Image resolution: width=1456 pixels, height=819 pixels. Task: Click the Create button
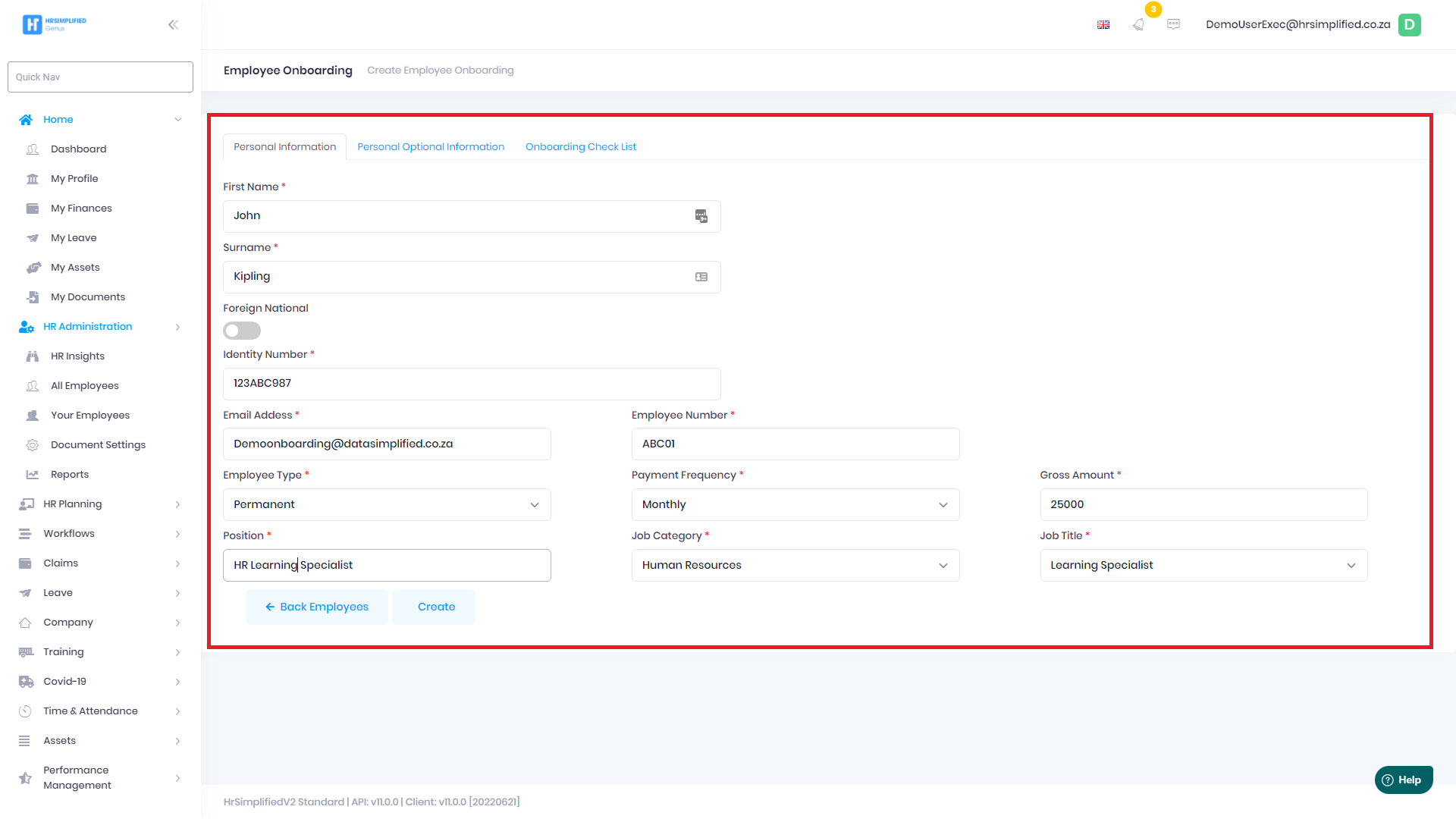pos(436,607)
